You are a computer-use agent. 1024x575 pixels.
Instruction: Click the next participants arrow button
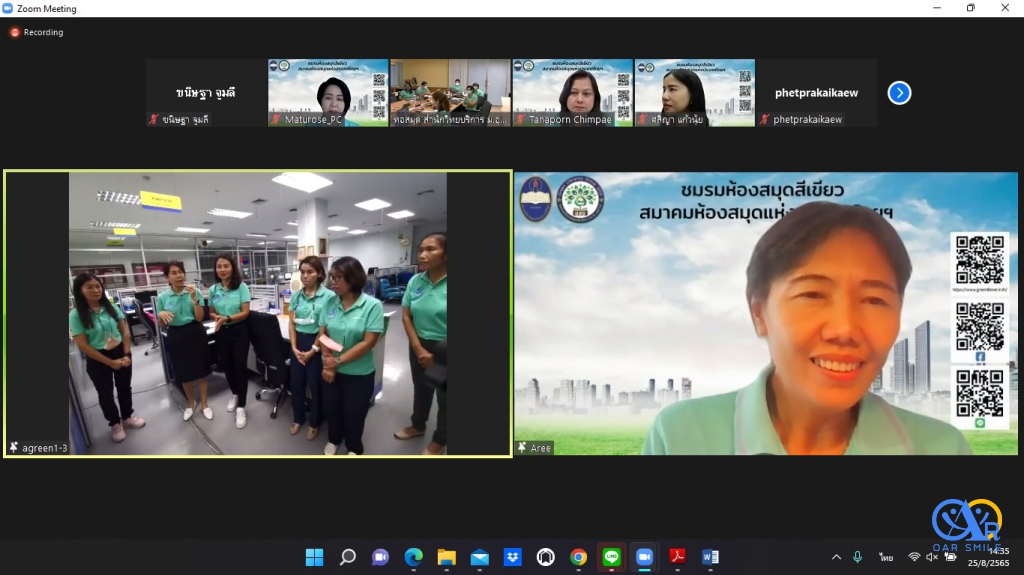899,93
